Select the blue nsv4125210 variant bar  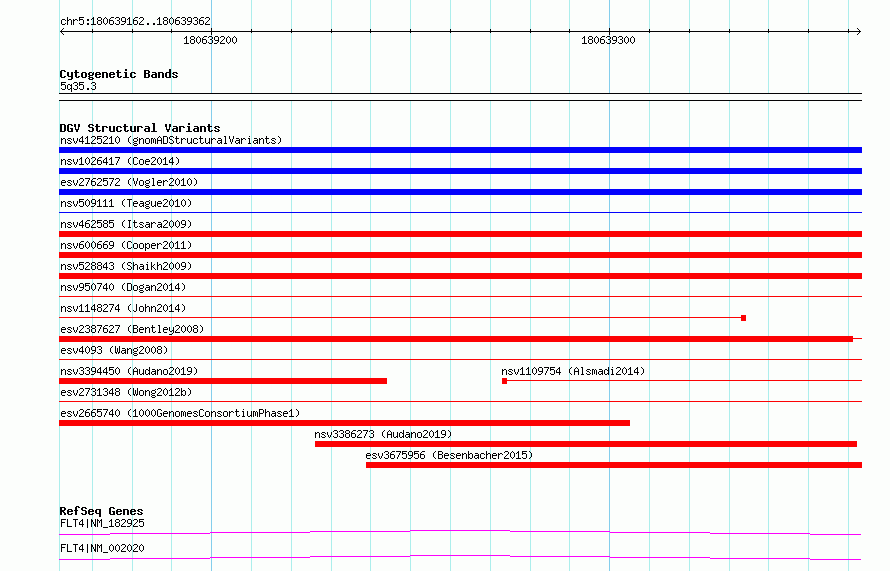click(460, 150)
